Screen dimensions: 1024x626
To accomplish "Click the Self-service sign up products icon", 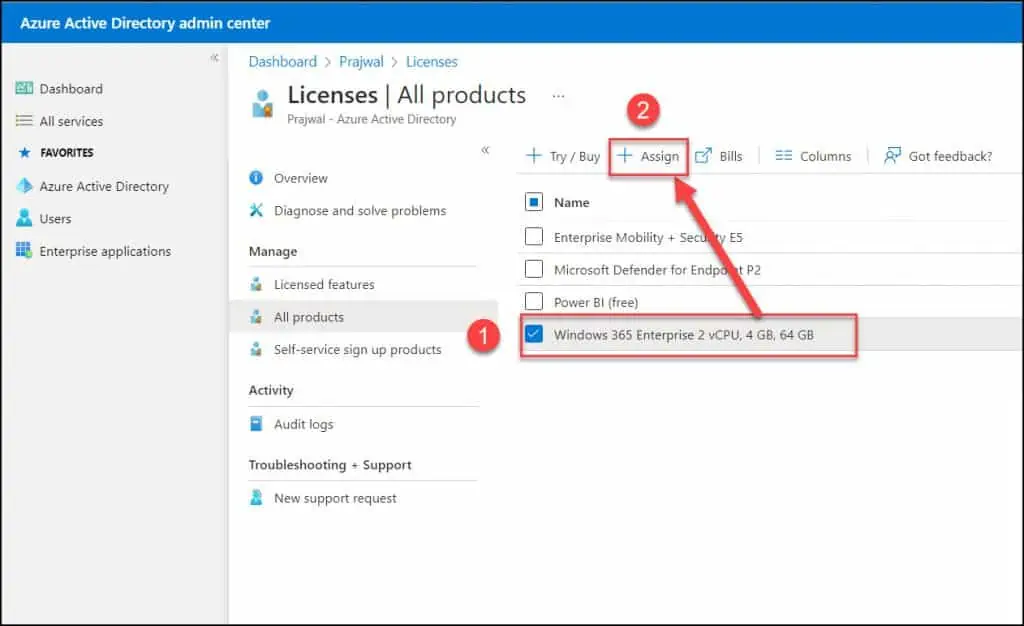I will tap(256, 349).
